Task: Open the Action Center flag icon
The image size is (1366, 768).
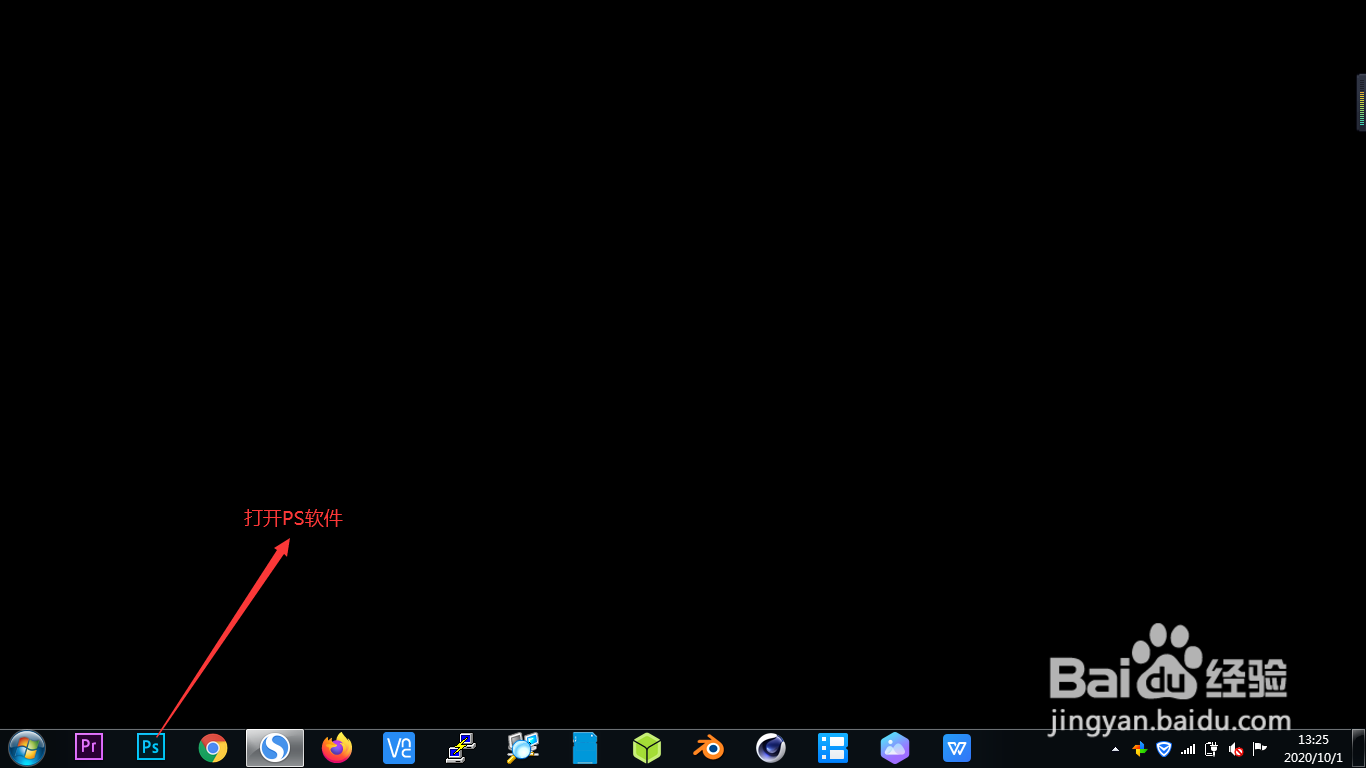Action: pos(1260,749)
